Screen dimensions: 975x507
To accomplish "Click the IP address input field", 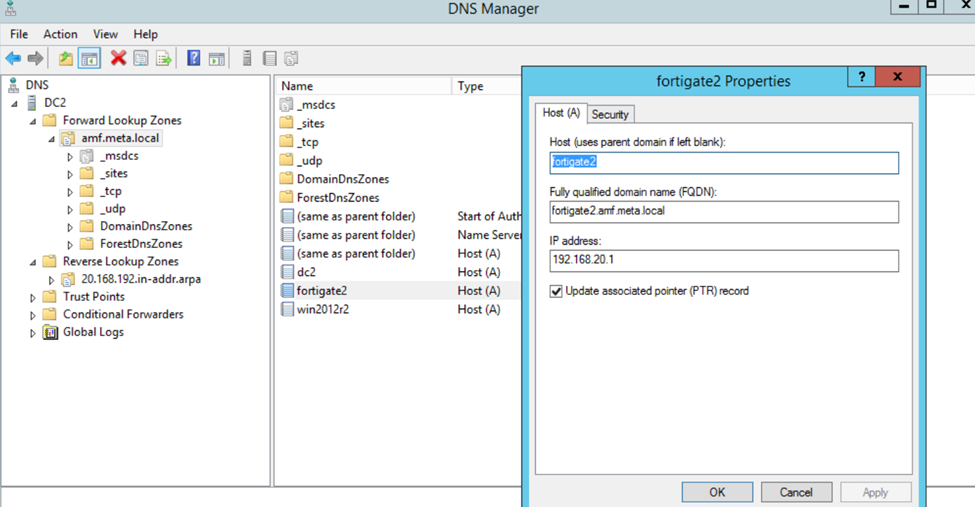I will (723, 260).
